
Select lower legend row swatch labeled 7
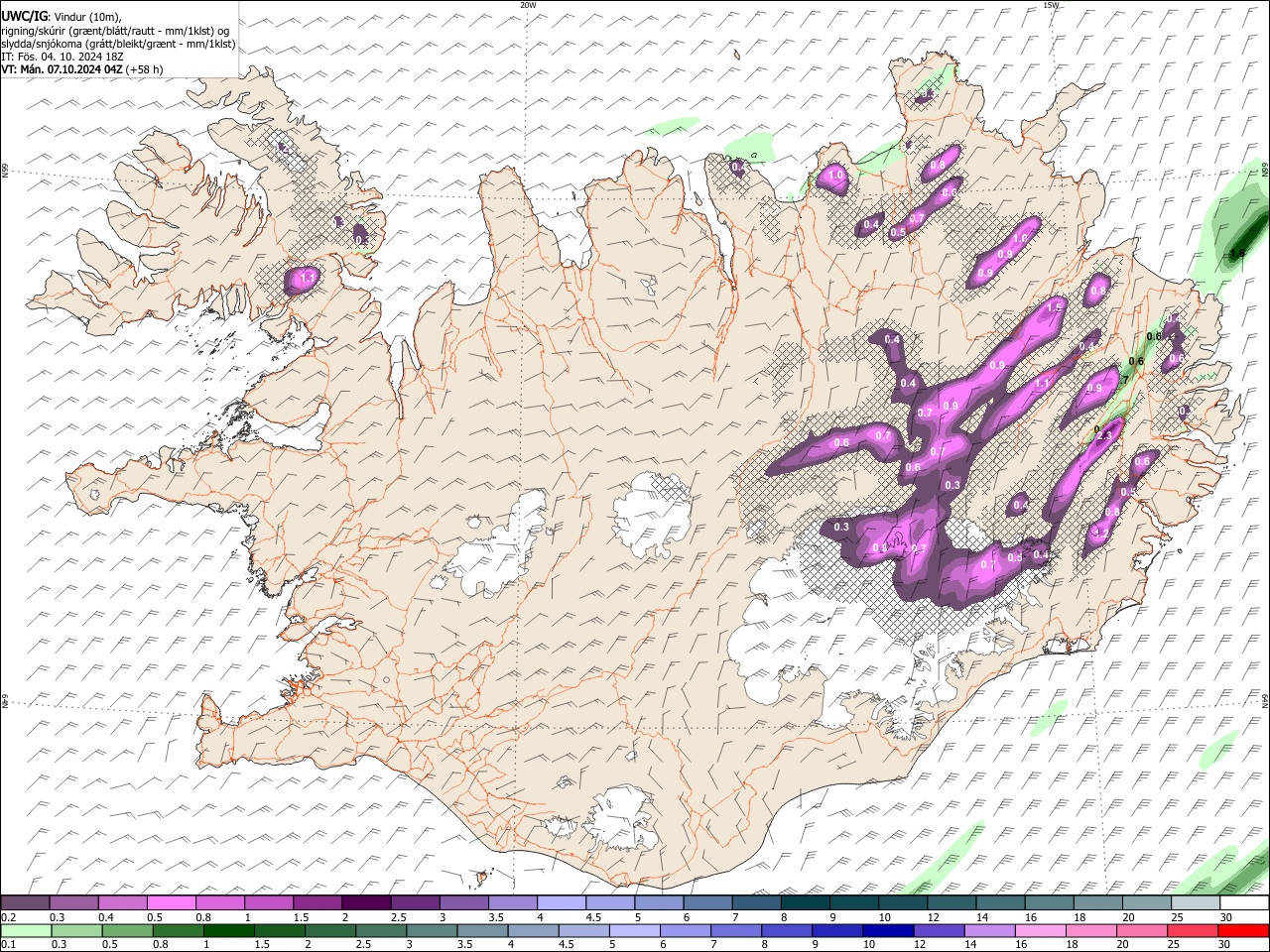pos(736,930)
